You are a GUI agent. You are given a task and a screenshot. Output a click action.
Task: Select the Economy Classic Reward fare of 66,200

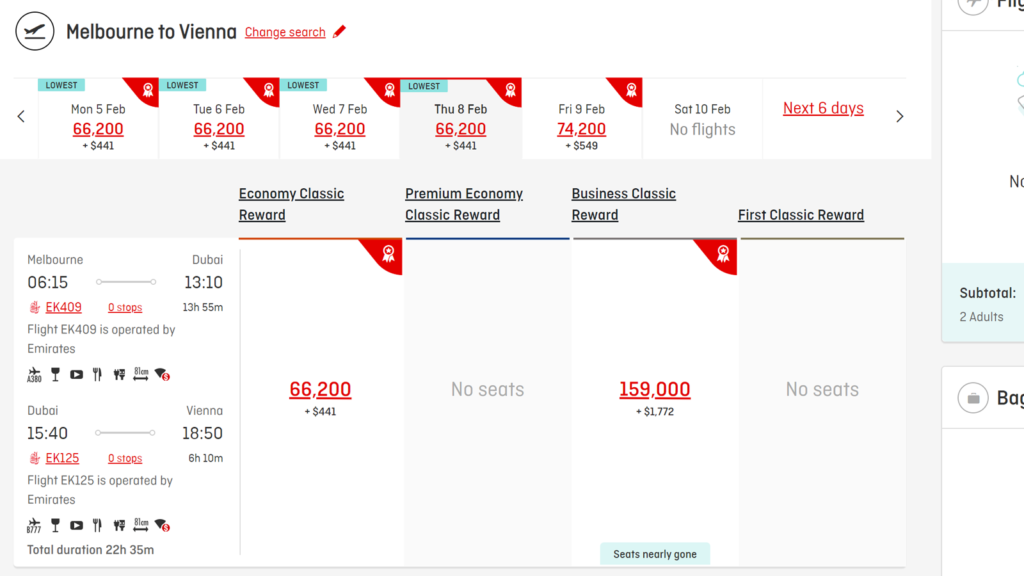tap(320, 388)
